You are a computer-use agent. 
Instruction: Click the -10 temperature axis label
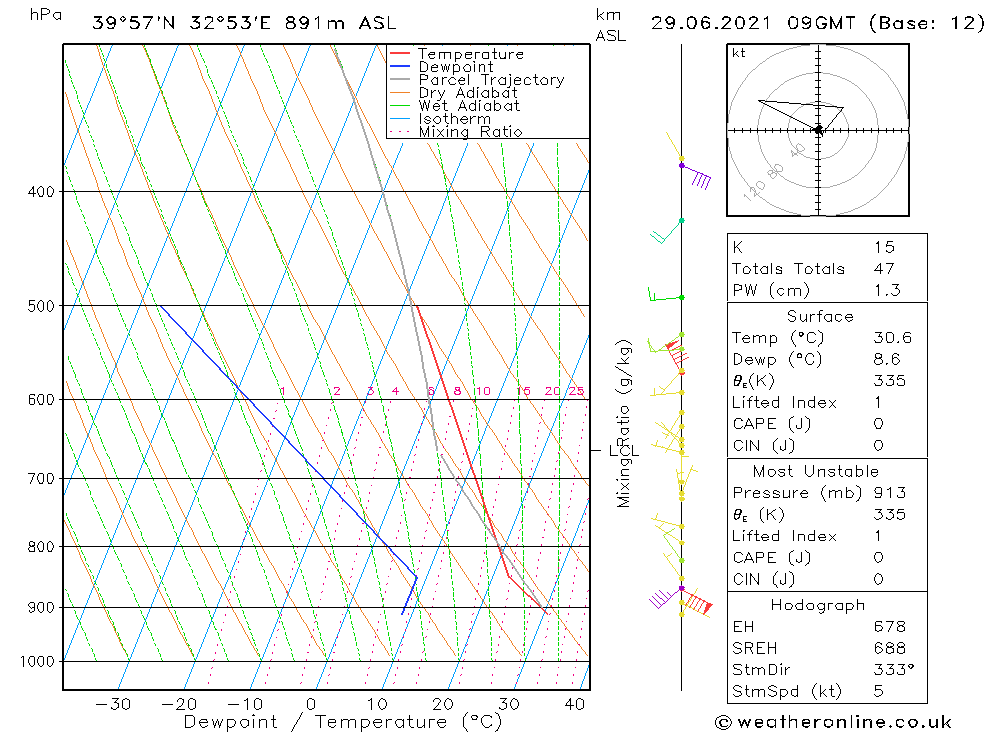coord(245,704)
